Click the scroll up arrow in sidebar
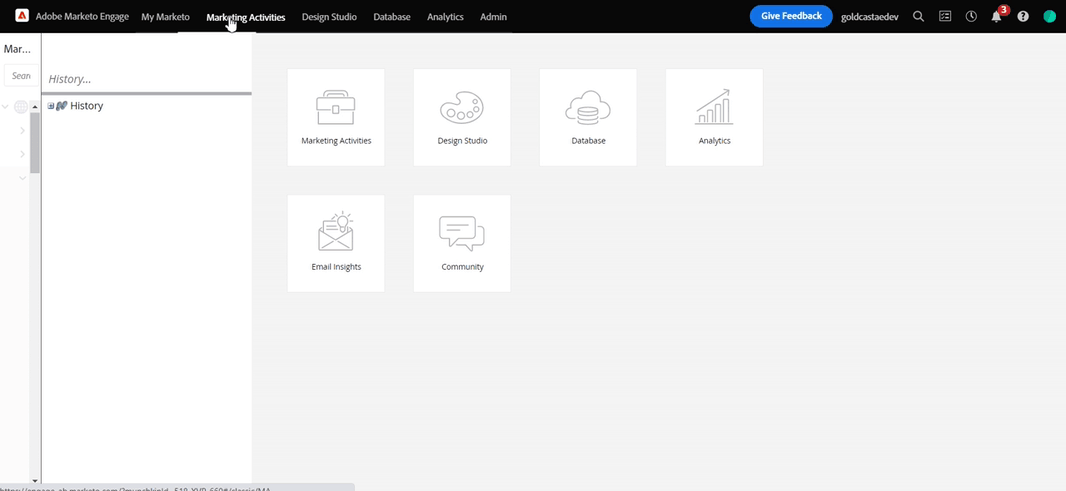 (x=35, y=107)
